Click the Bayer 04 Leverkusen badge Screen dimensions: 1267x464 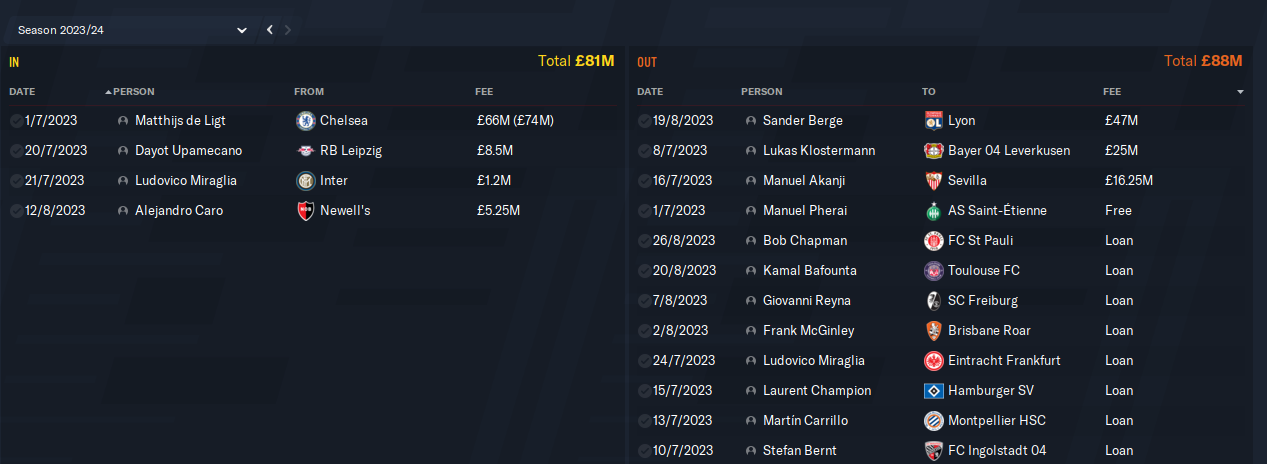pyautogui.click(x=934, y=151)
